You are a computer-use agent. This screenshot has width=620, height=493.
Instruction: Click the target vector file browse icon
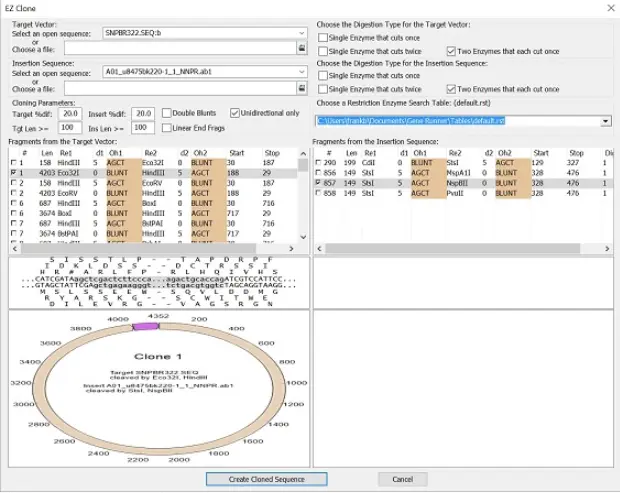point(301,47)
